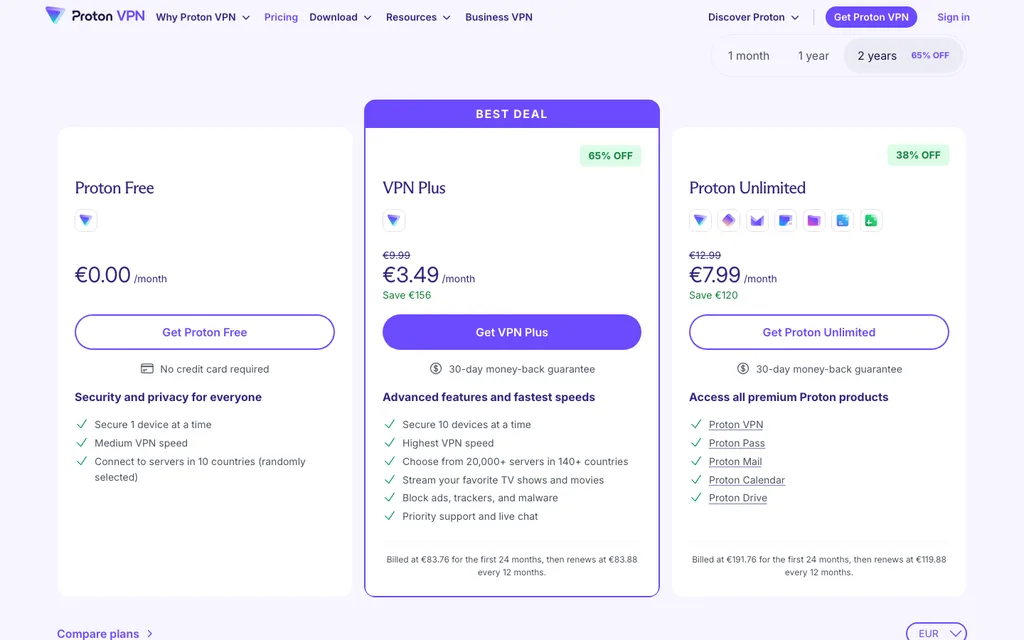Click the VPN icon under Proton Free
This screenshot has width=1024, height=640.
(86, 221)
